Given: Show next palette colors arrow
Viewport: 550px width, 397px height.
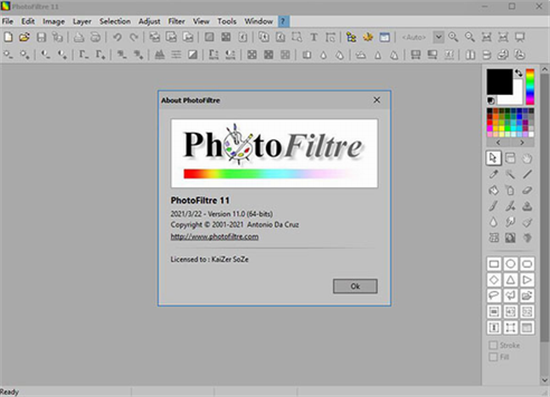Looking at the screenshot, I should click(522, 143).
